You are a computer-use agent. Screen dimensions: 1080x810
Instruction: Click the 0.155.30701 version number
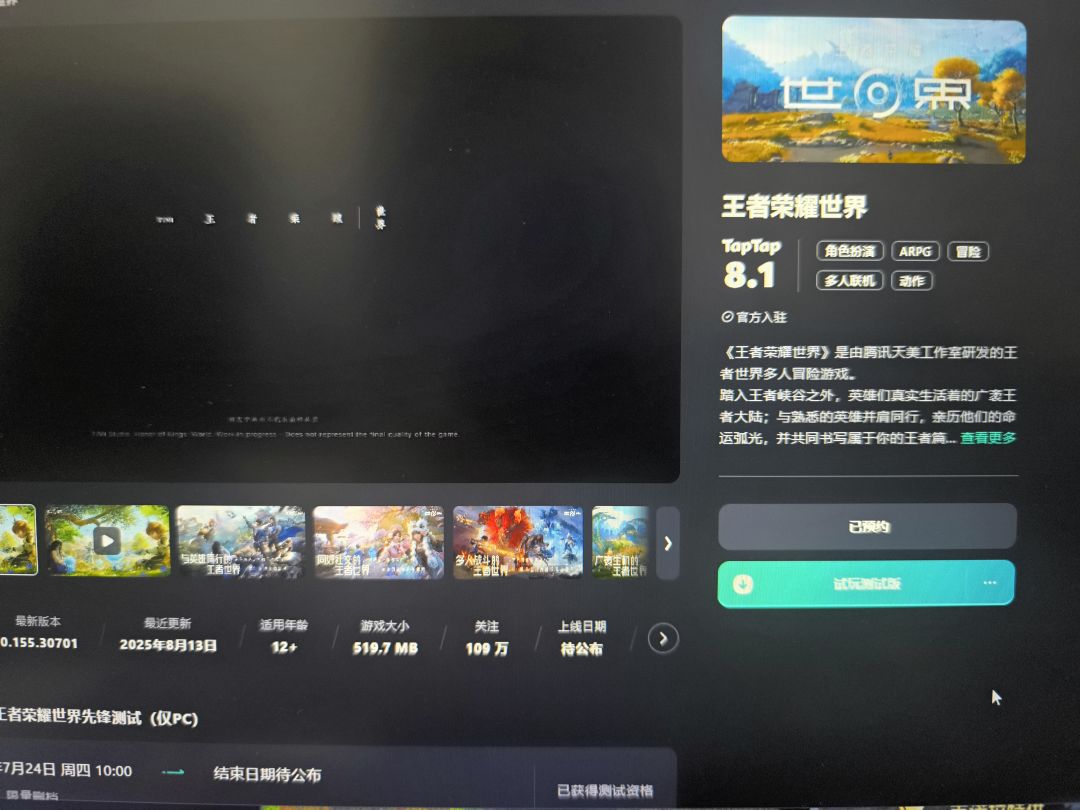[x=39, y=643]
